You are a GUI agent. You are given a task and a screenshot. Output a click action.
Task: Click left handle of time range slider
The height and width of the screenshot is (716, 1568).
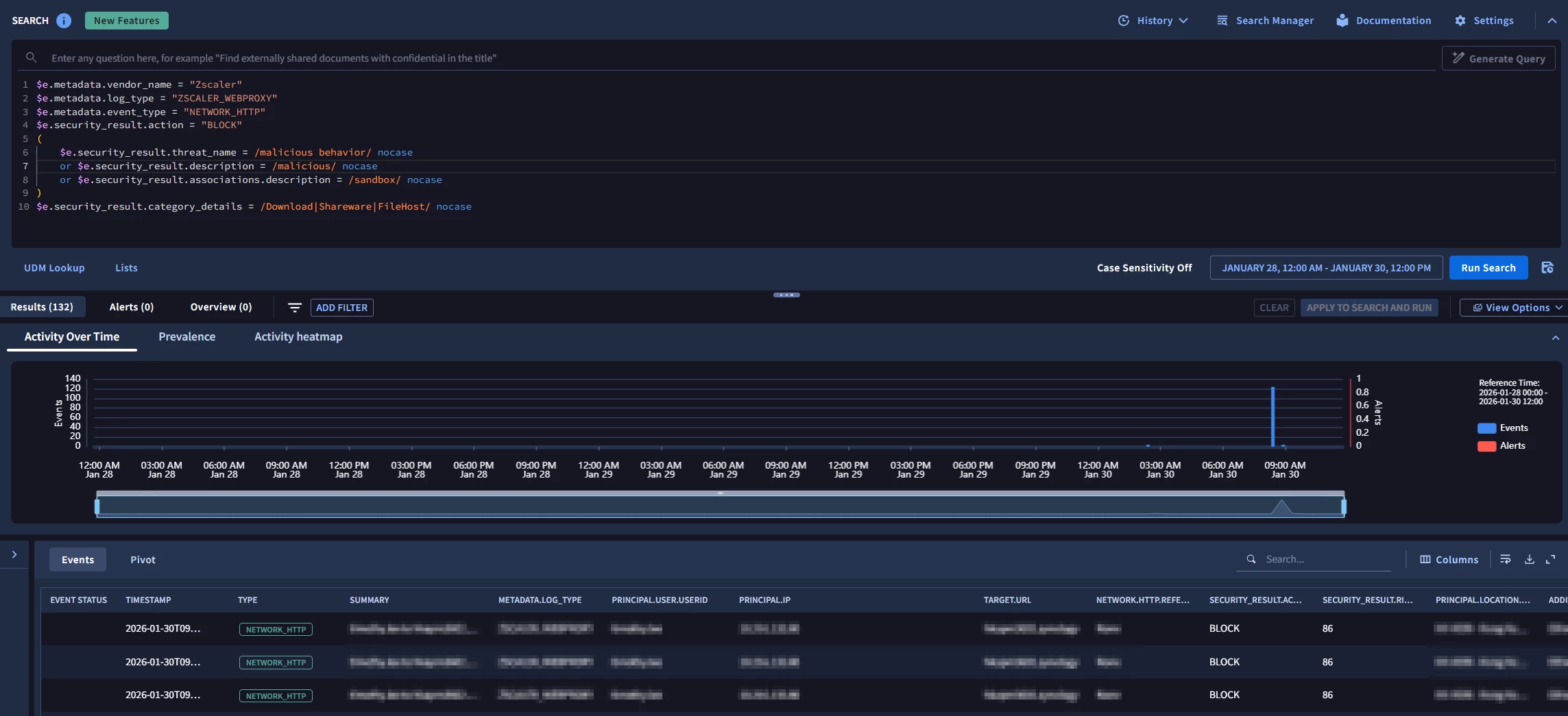97,506
